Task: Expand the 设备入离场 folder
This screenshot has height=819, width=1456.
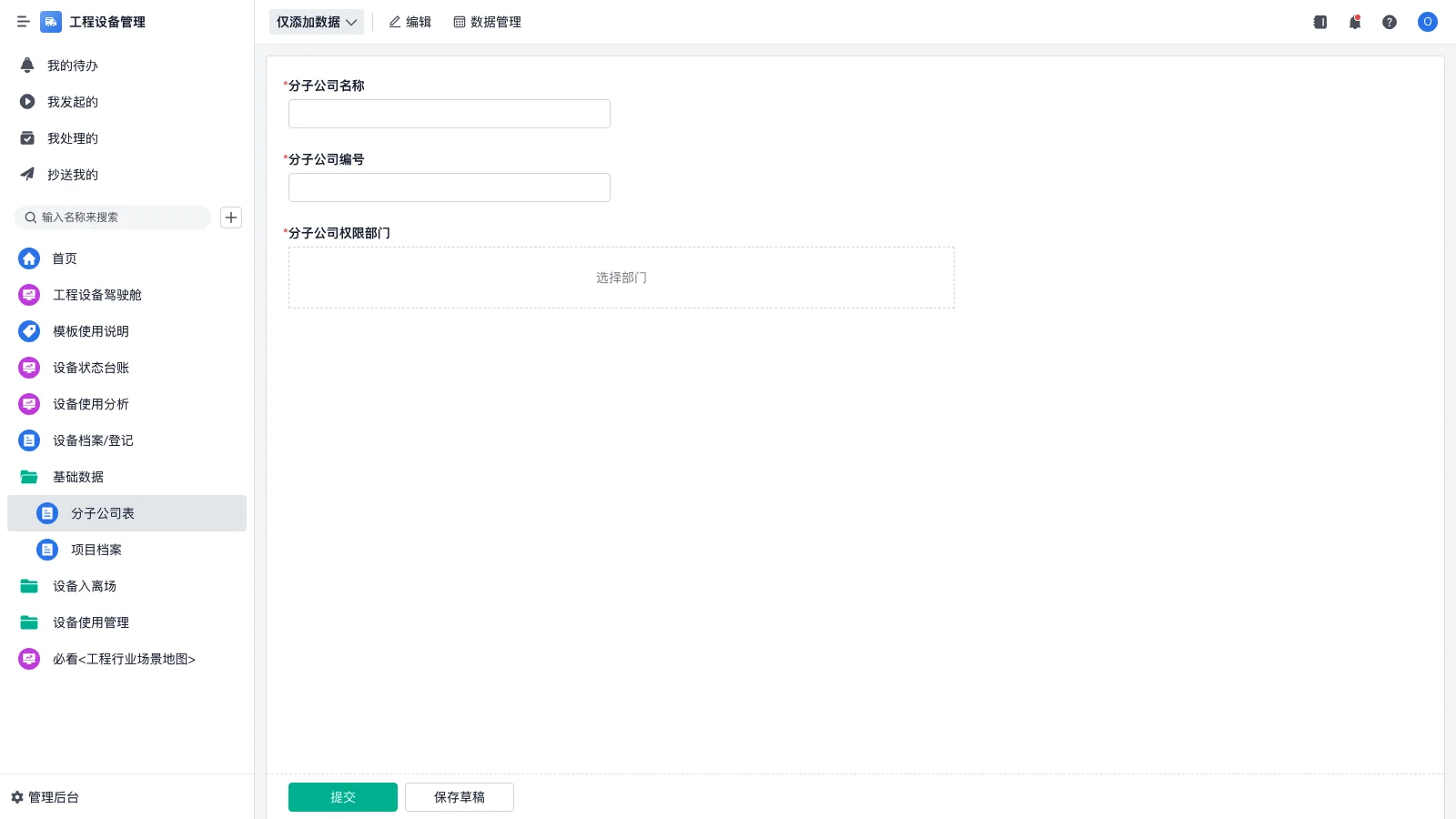Action: click(126, 586)
